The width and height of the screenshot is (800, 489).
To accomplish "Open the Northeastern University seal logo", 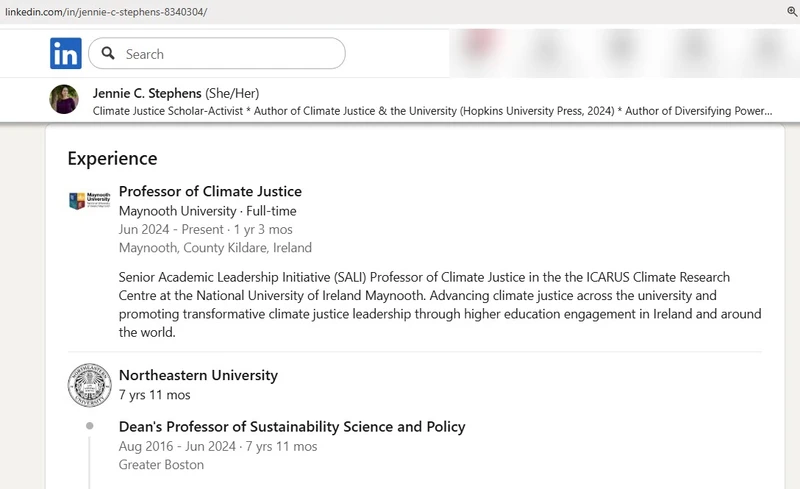I will click(90, 385).
